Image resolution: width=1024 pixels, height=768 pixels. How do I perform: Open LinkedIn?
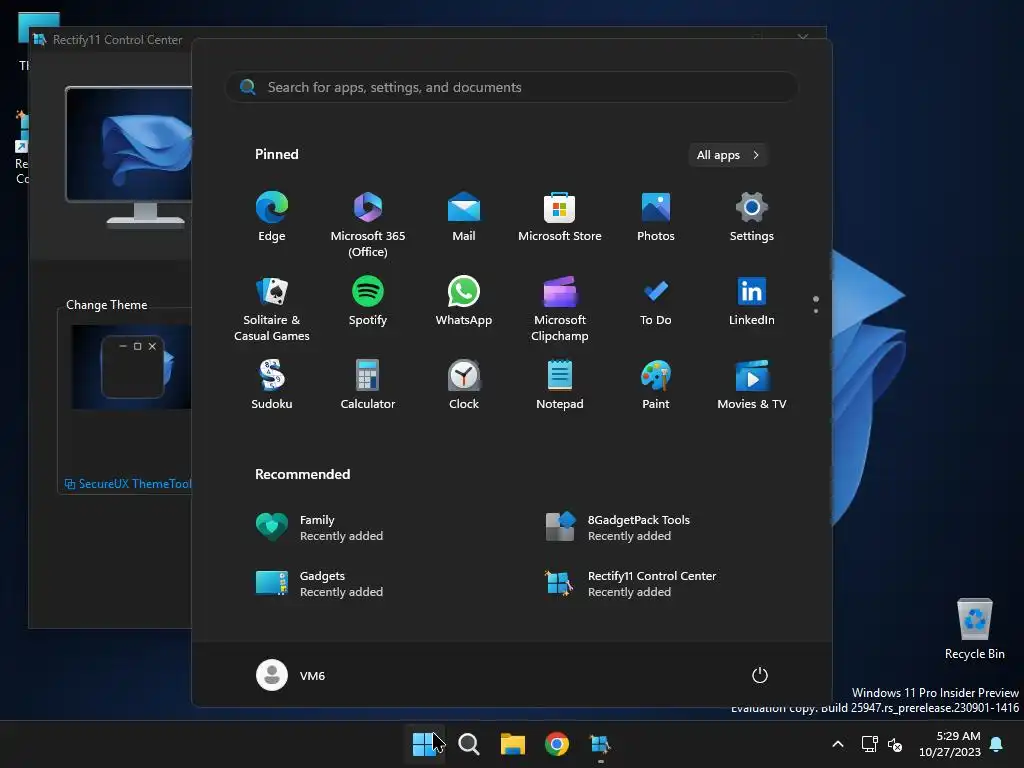click(752, 301)
